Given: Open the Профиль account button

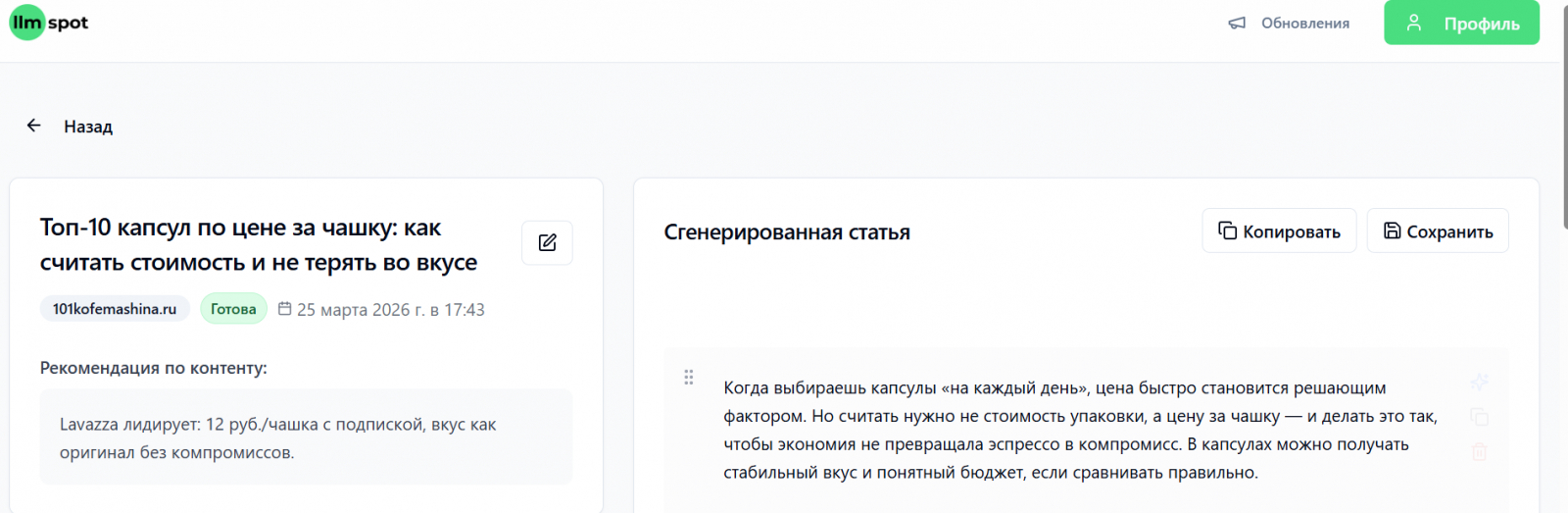Looking at the screenshot, I should 1461,23.
